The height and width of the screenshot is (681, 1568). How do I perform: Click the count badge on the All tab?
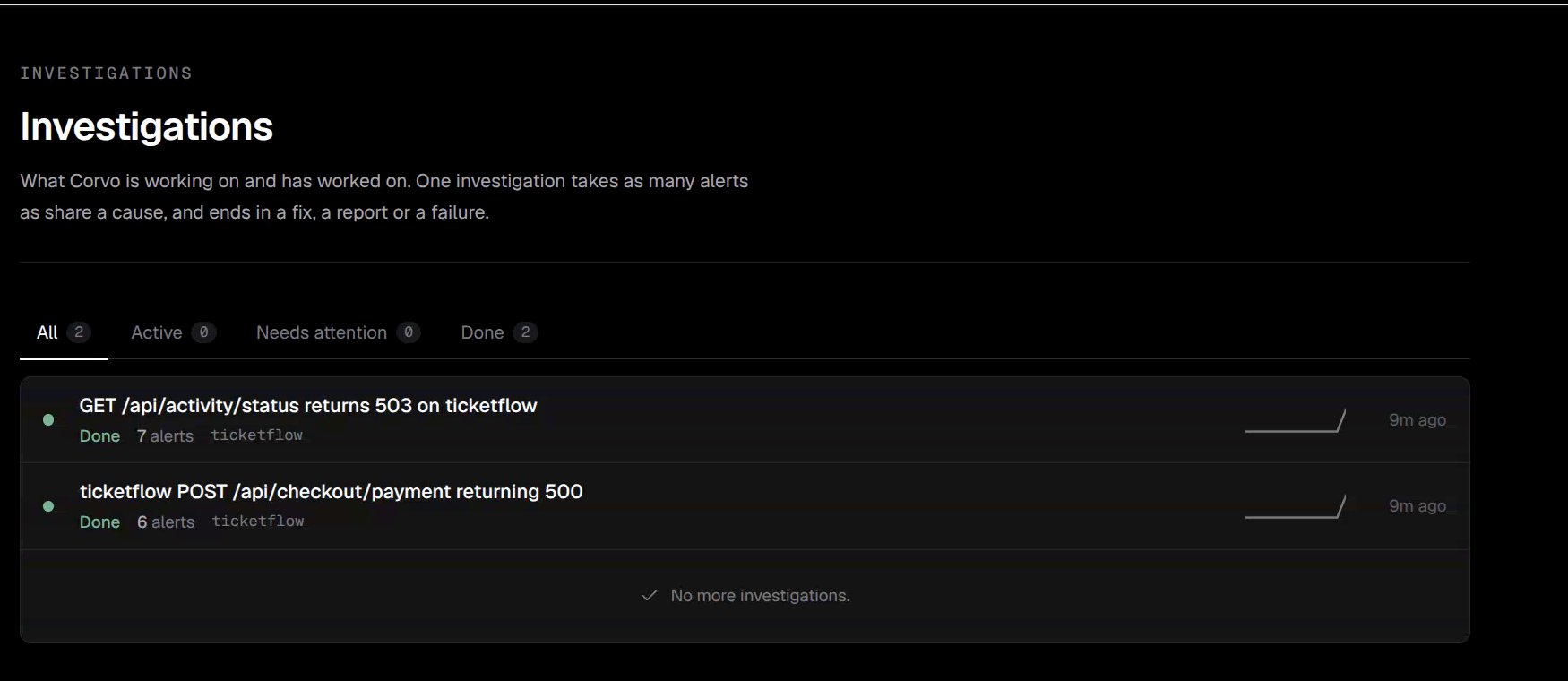pos(79,332)
